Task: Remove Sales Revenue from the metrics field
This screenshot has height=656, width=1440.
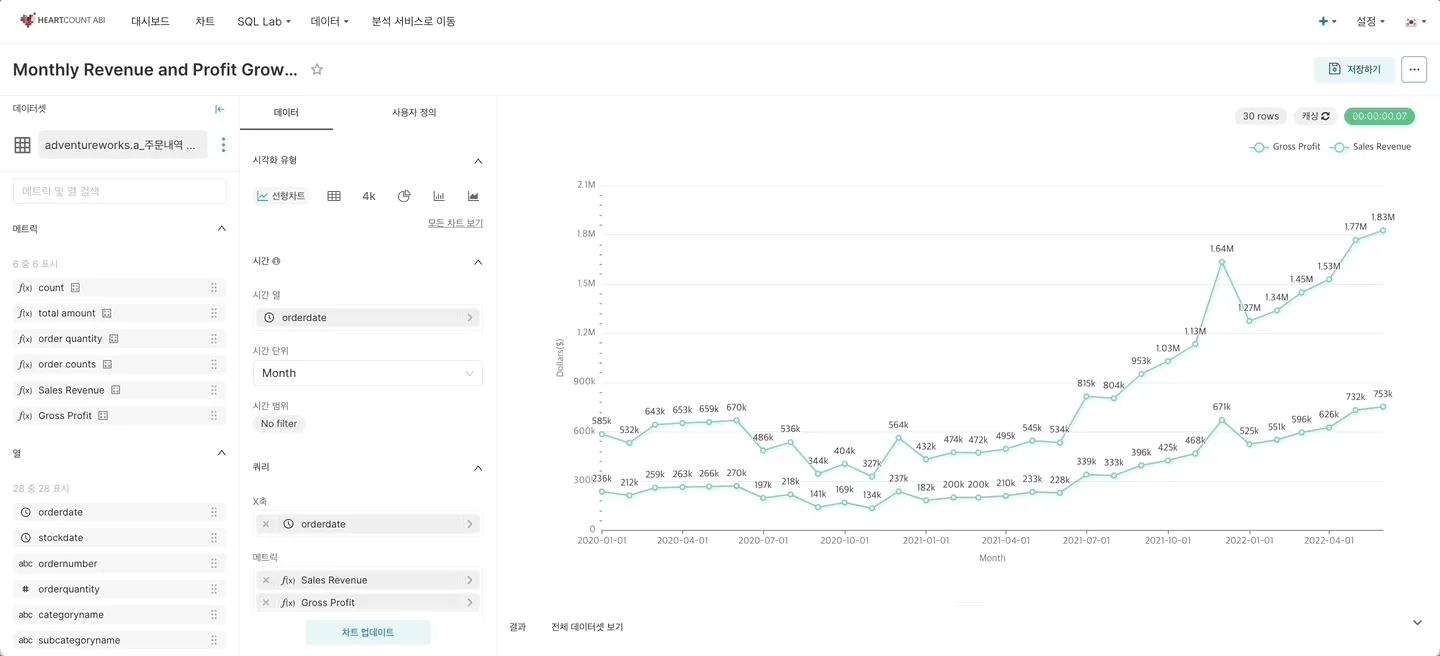Action: click(x=266, y=580)
